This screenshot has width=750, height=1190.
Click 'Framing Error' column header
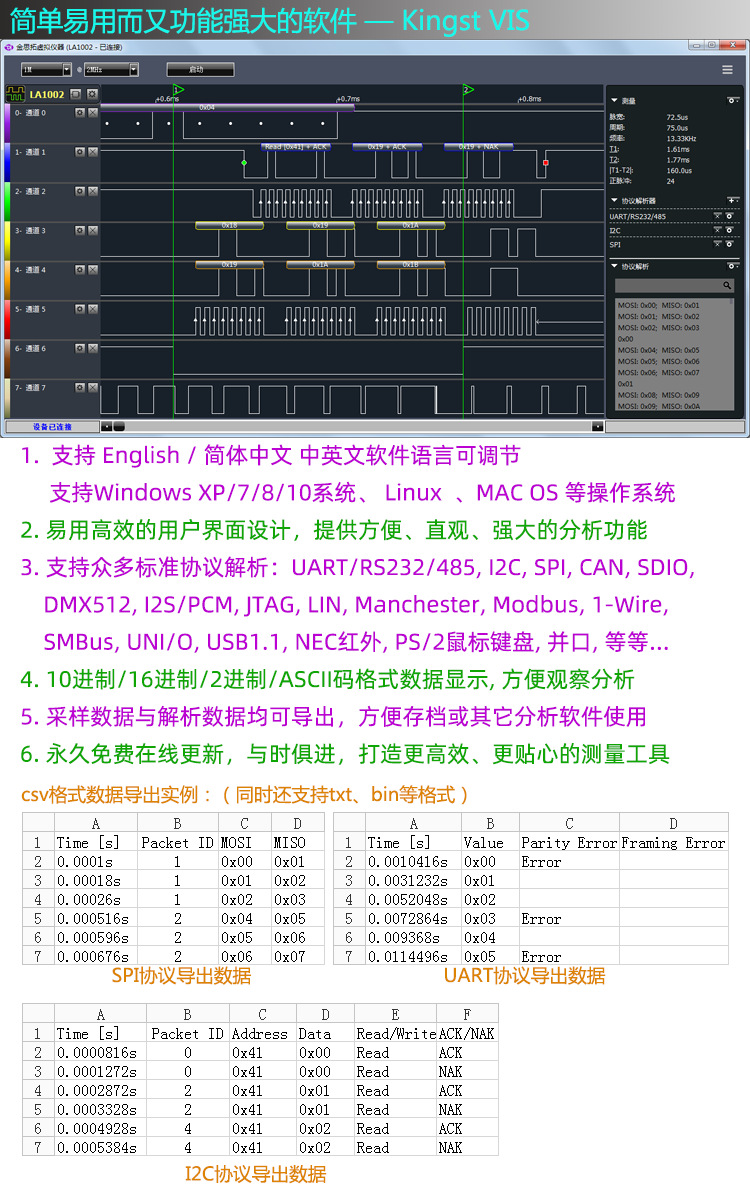[x=673, y=843]
